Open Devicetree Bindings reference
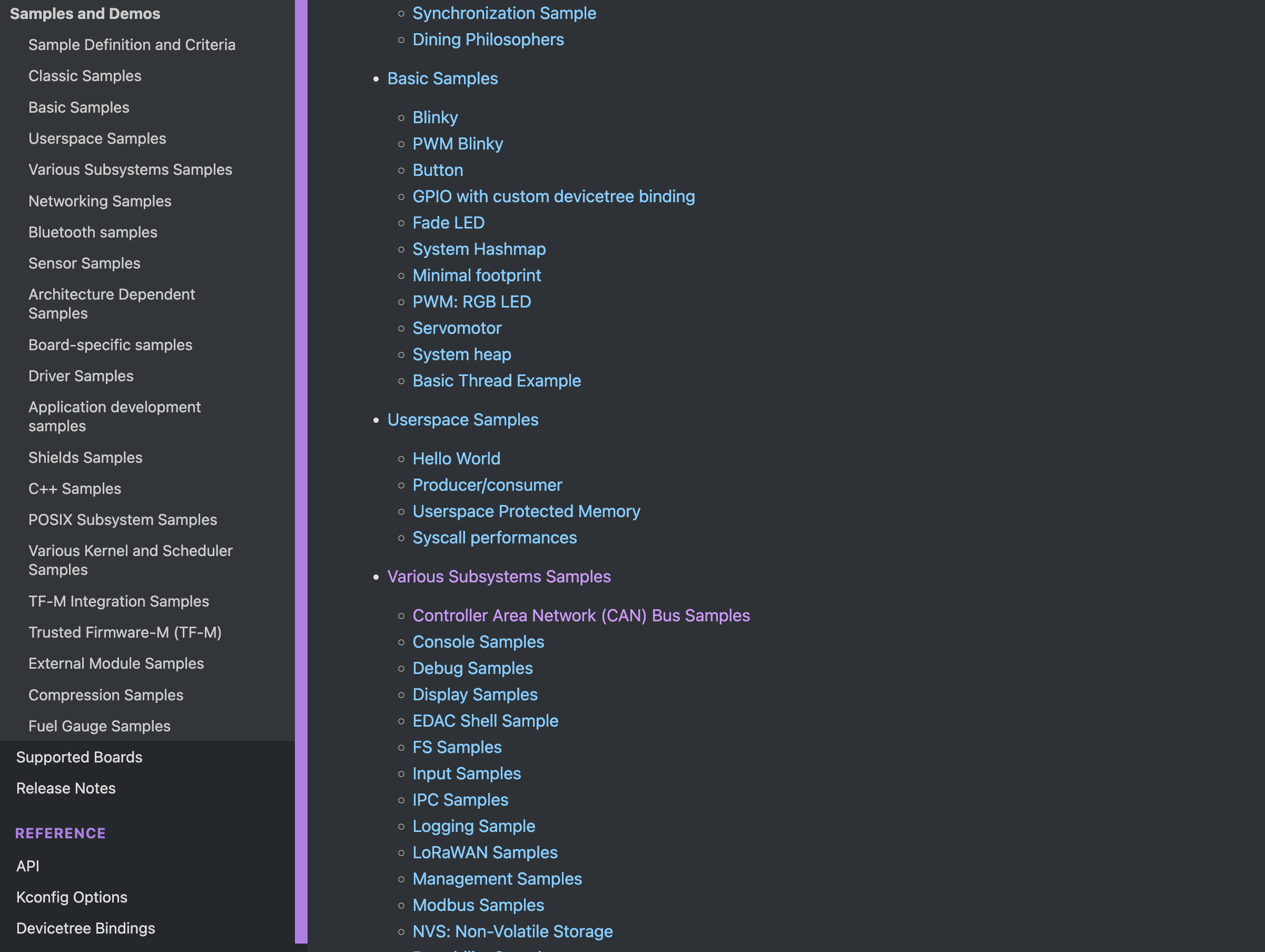This screenshot has height=952, width=1265. click(85, 928)
